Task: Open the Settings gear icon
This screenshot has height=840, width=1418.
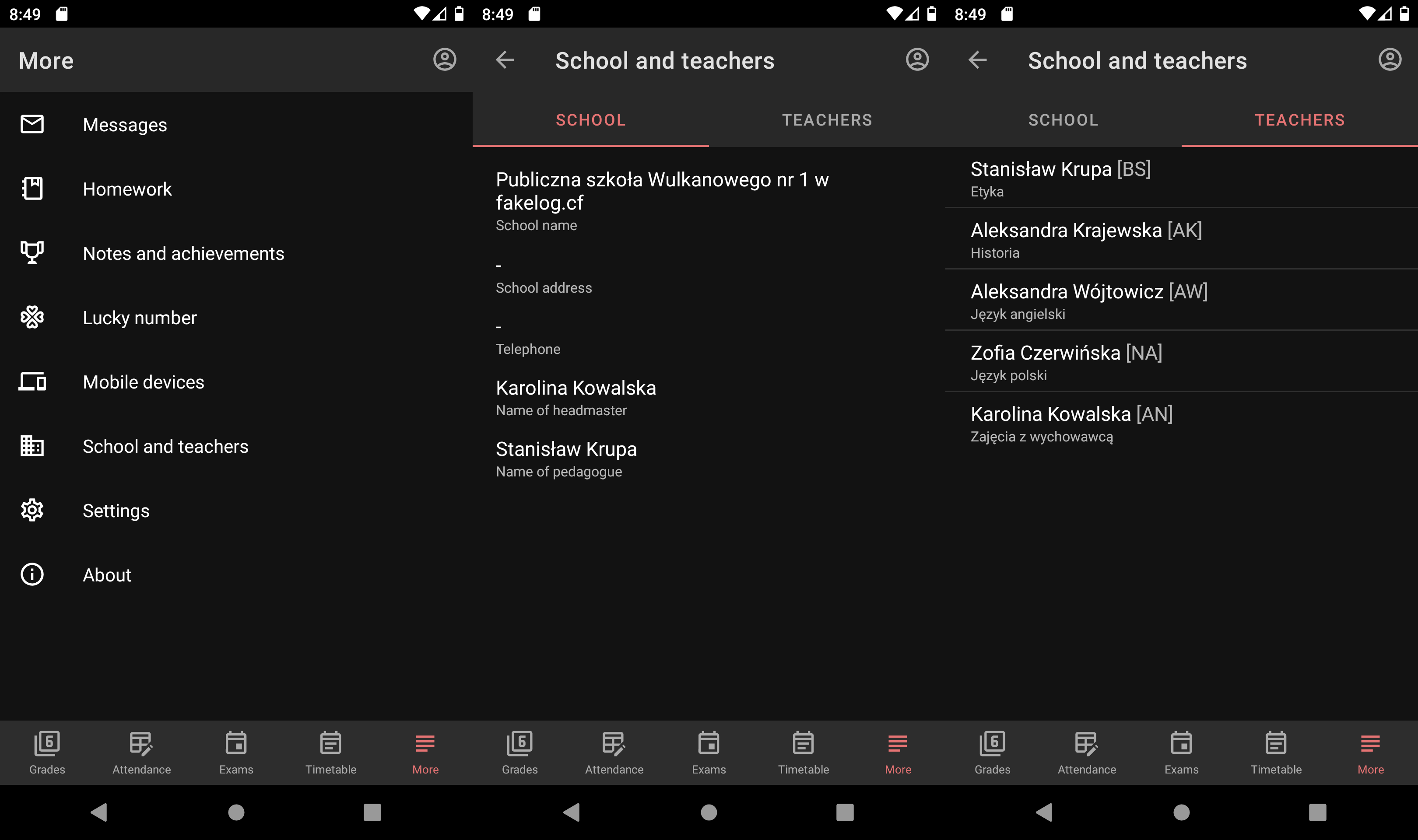Action: 32,510
